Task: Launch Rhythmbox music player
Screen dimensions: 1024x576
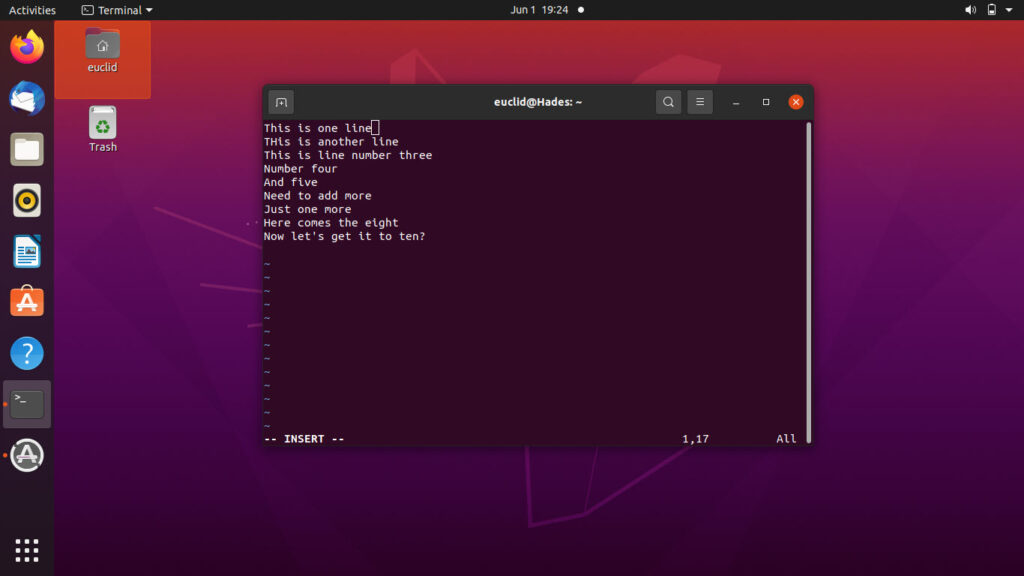Action: [27, 200]
